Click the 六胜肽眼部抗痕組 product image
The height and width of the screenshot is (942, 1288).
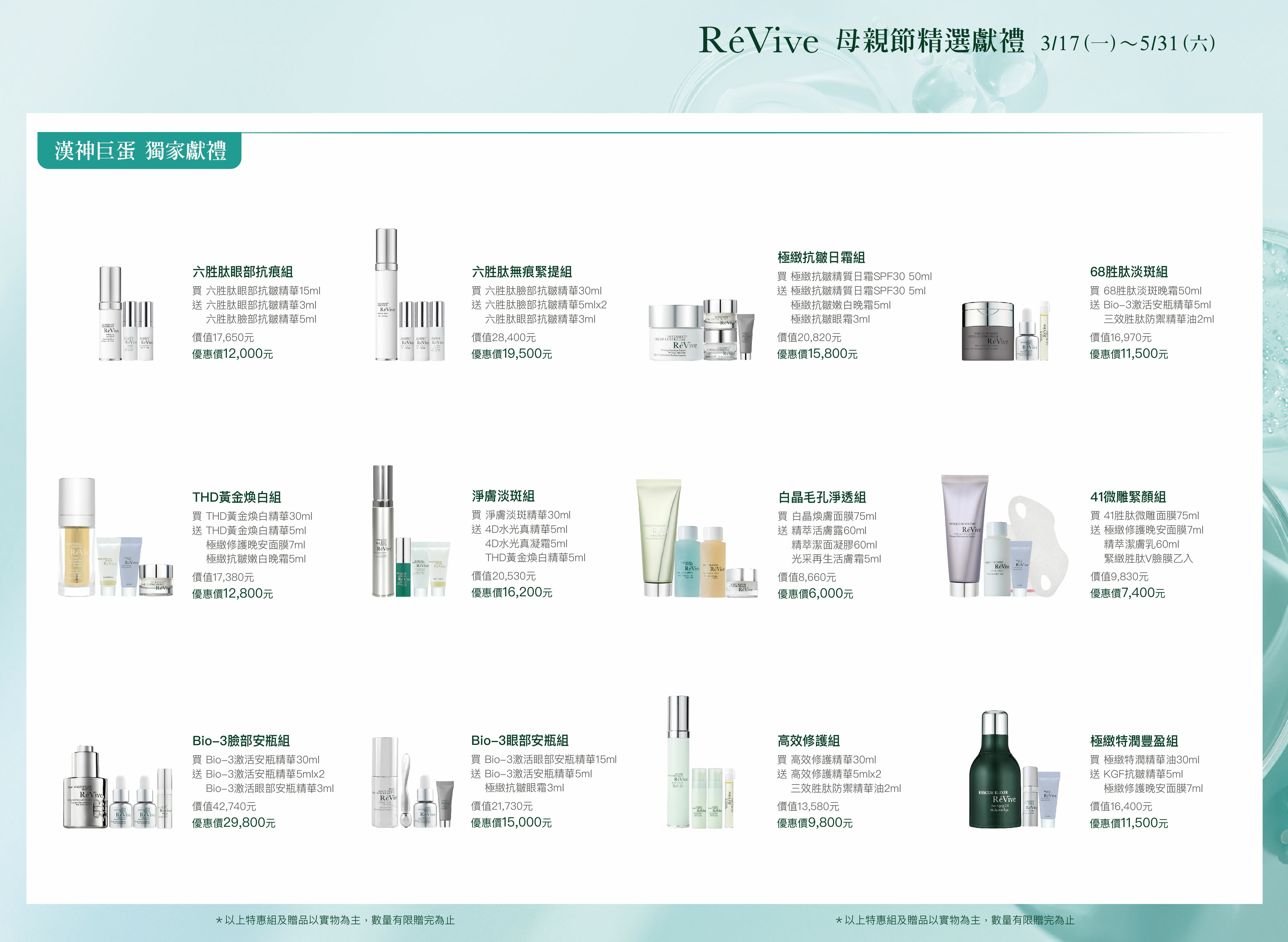click(x=126, y=314)
